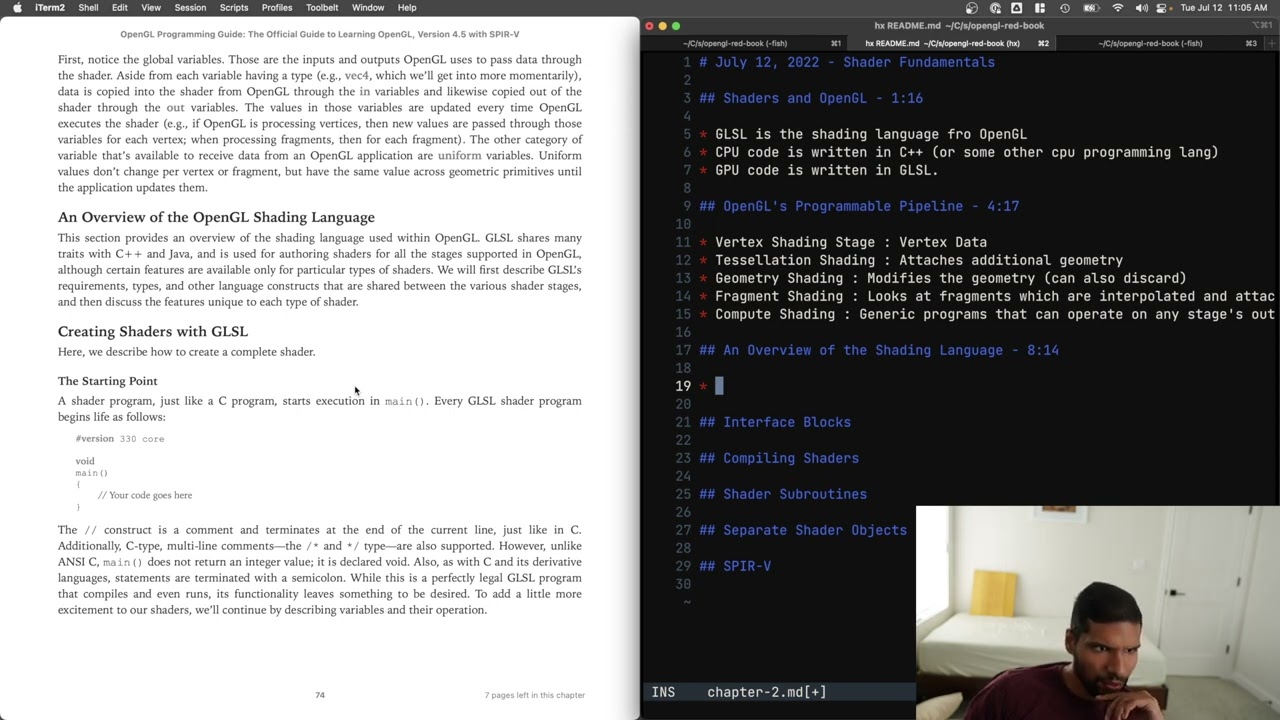Open the Time Machine menu bar icon
1280x720 pixels.
click(x=1065, y=8)
